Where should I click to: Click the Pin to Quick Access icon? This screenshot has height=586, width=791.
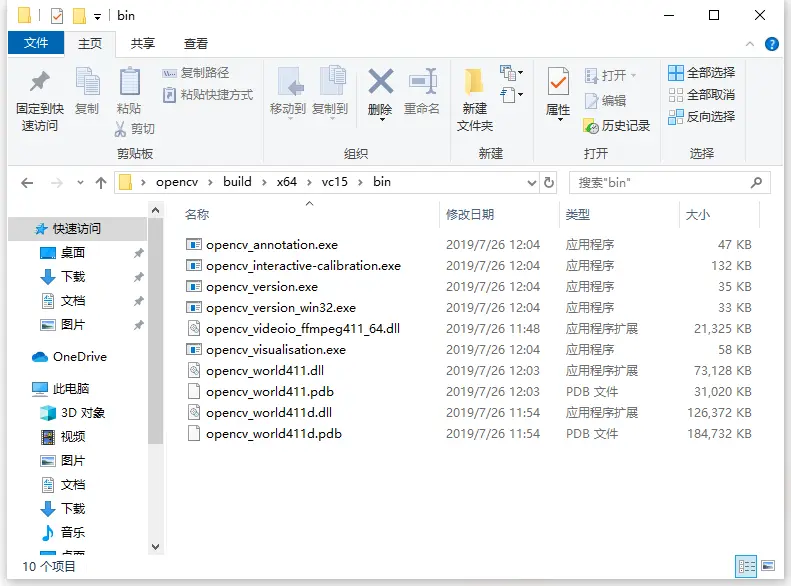(x=39, y=82)
